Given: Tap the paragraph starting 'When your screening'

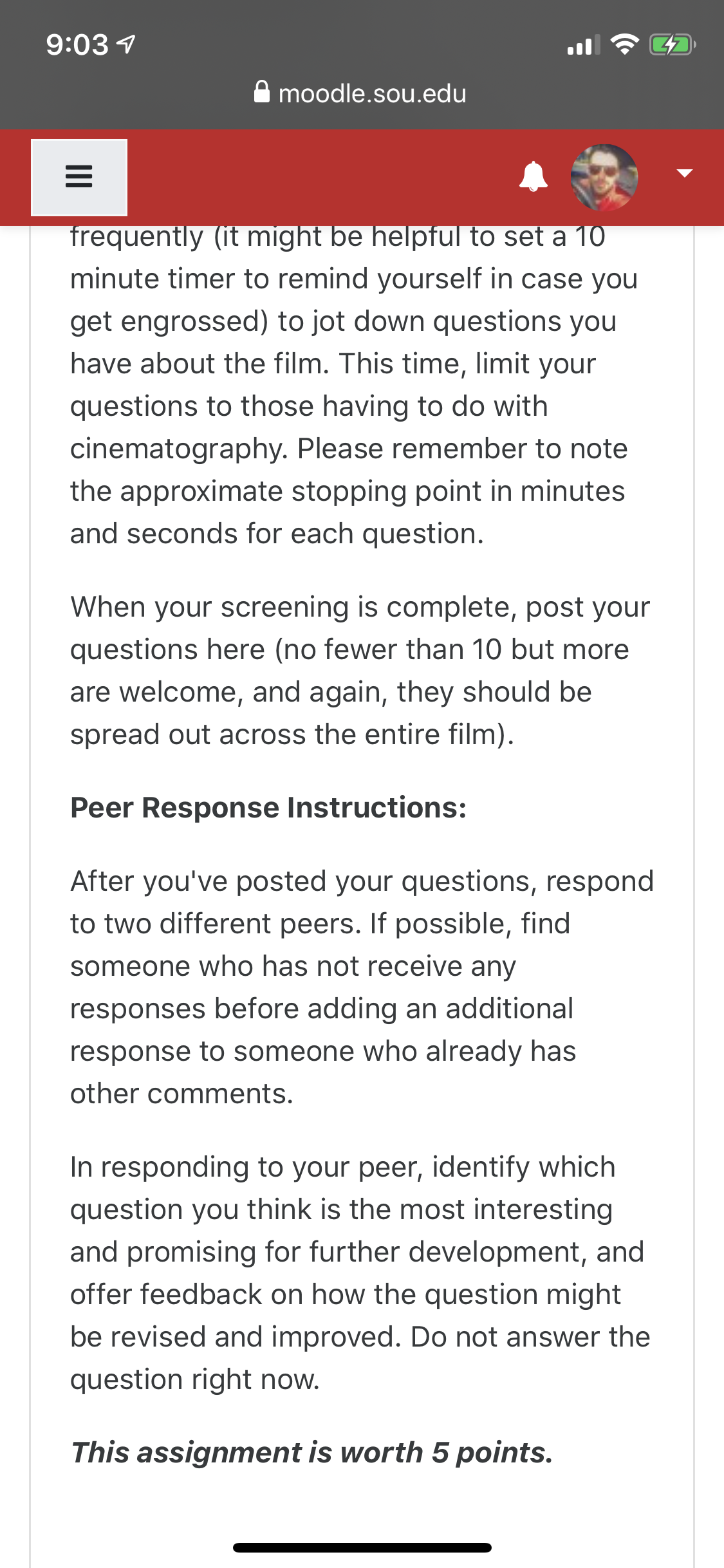Looking at the screenshot, I should [360, 670].
